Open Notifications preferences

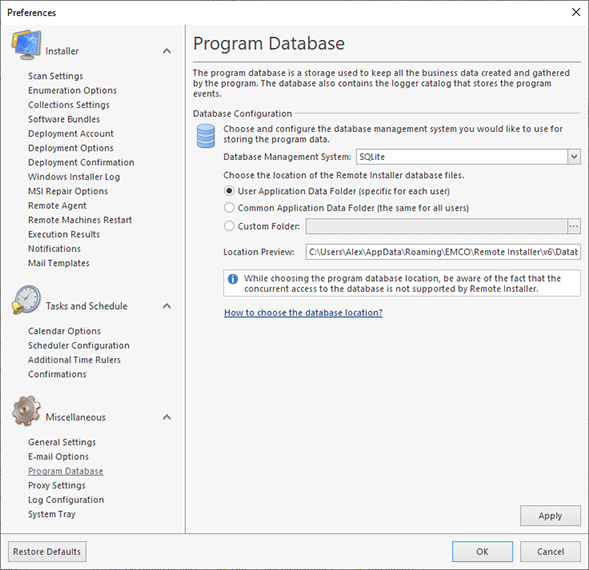pos(54,249)
